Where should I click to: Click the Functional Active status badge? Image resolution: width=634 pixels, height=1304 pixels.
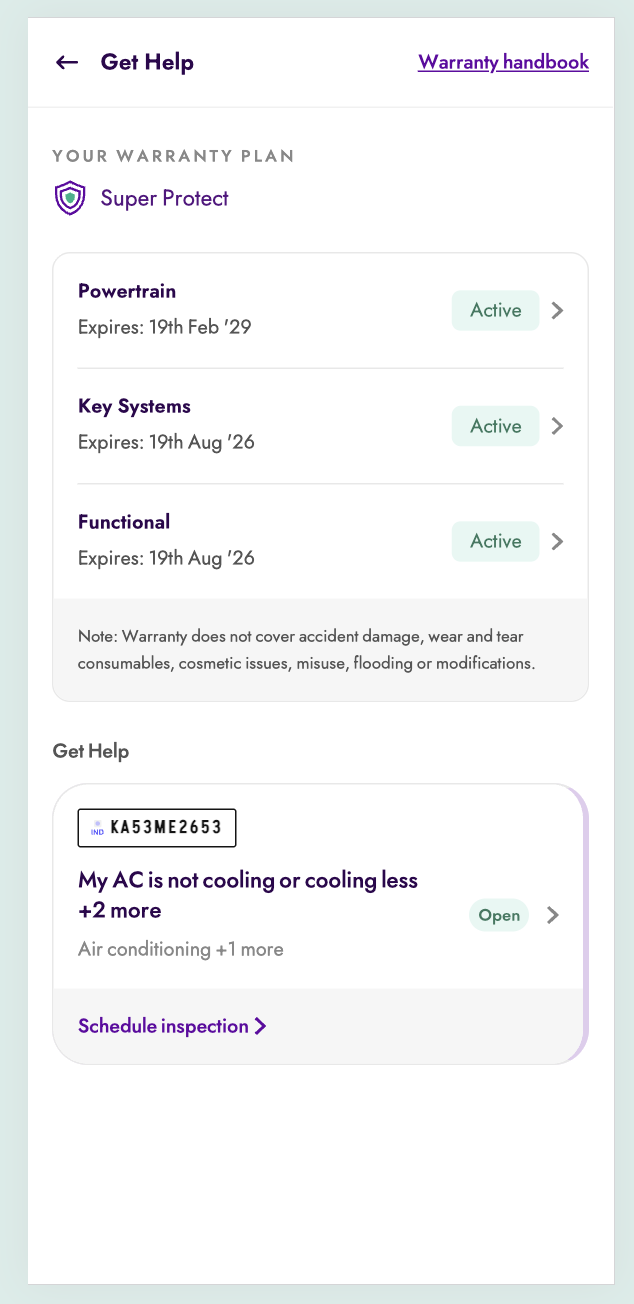coord(496,541)
